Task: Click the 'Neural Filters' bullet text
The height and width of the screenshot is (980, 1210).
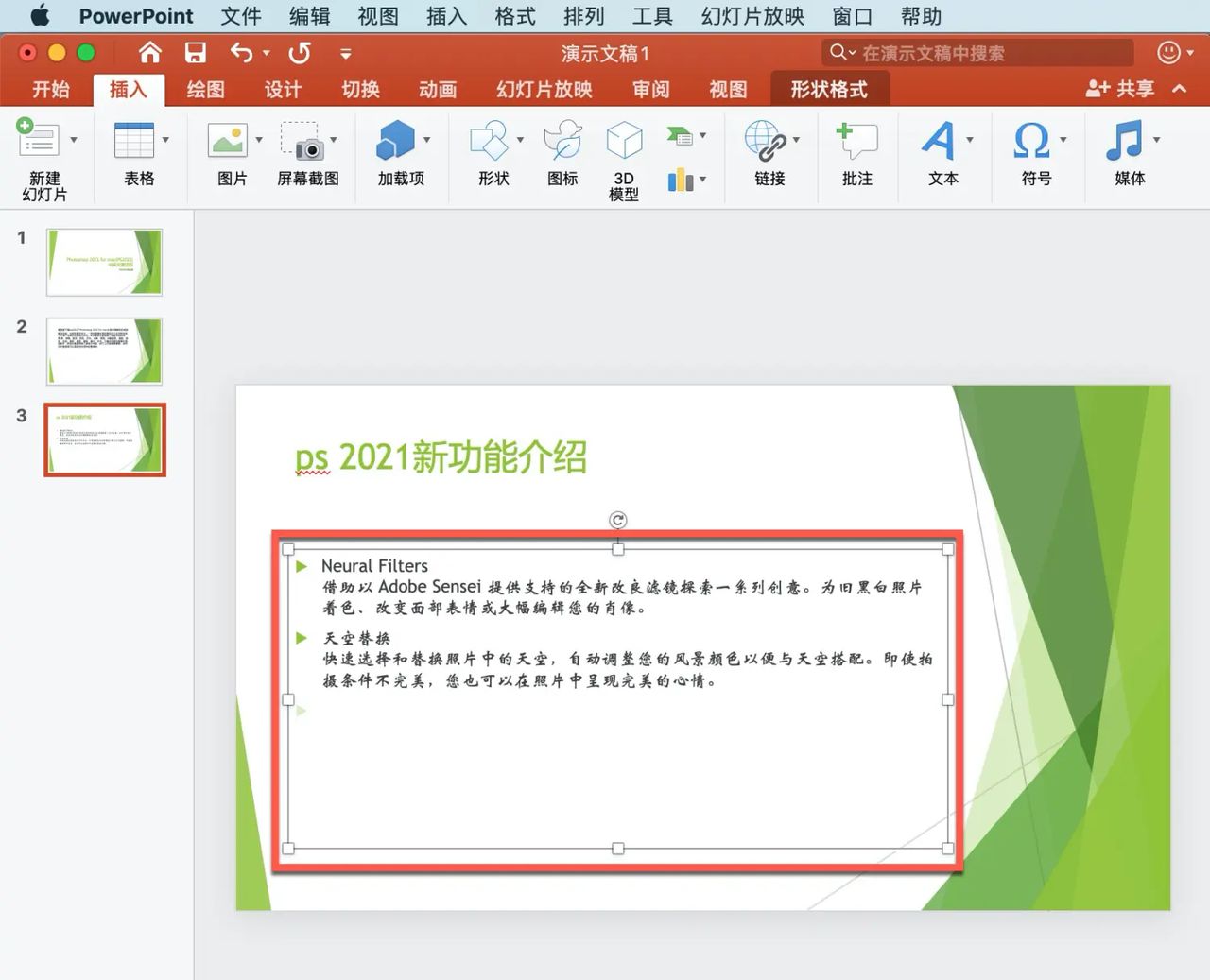Action: 374,565
